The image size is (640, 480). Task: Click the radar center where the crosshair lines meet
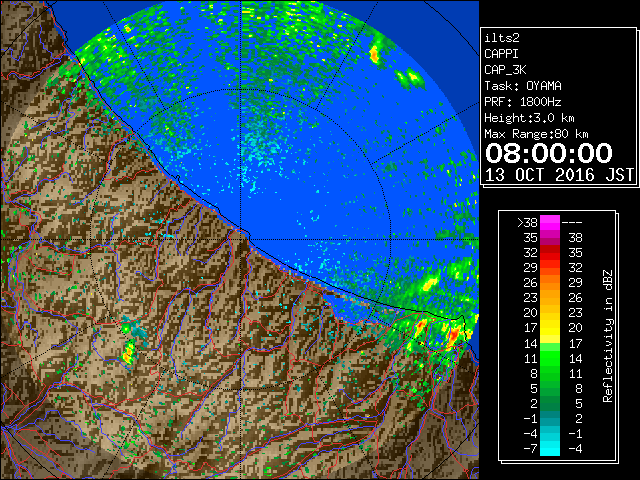point(241,239)
